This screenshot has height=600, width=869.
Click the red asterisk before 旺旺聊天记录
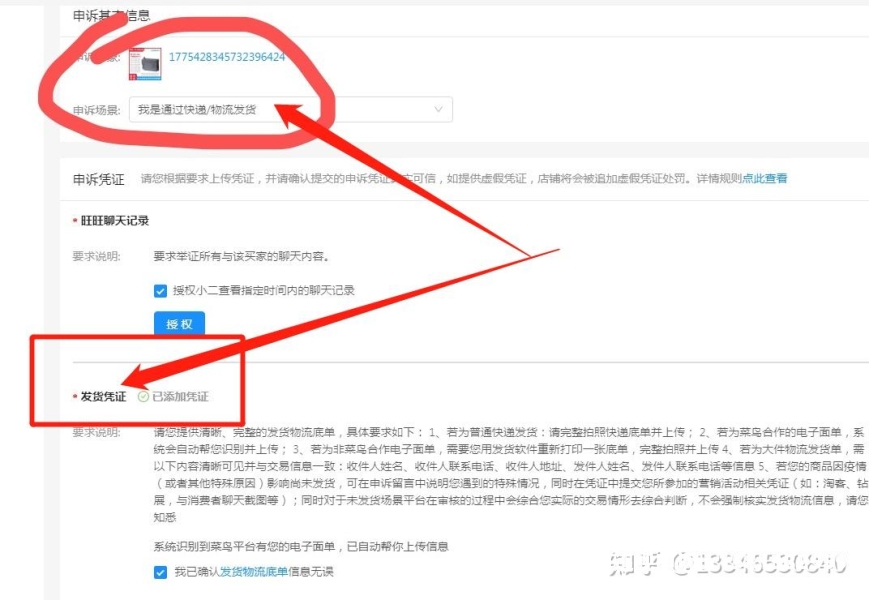pyautogui.click(x=75, y=222)
